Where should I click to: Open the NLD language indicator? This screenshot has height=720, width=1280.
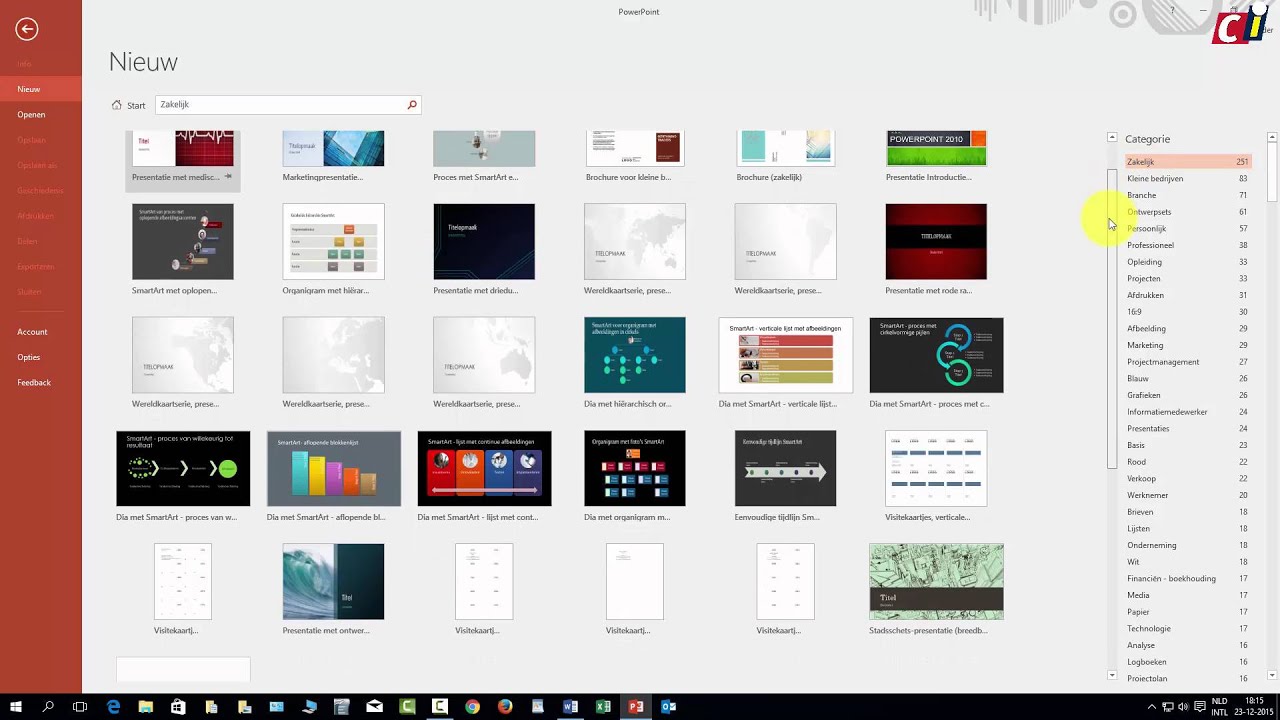[x=1219, y=706]
